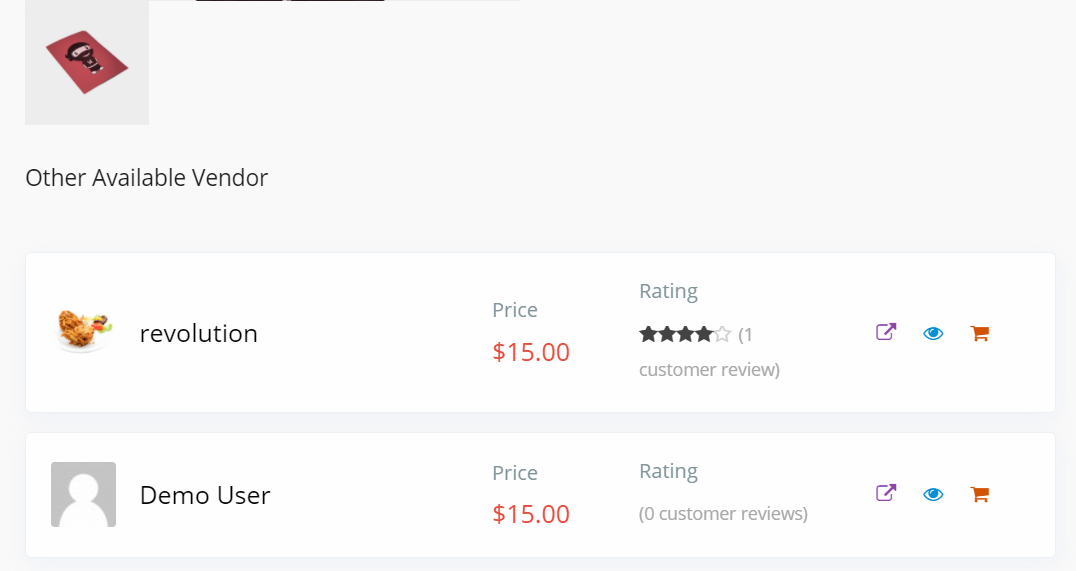This screenshot has width=1076, height=571.
Task: Click the revolution vendor food avatar
Action: pyautogui.click(x=84, y=331)
